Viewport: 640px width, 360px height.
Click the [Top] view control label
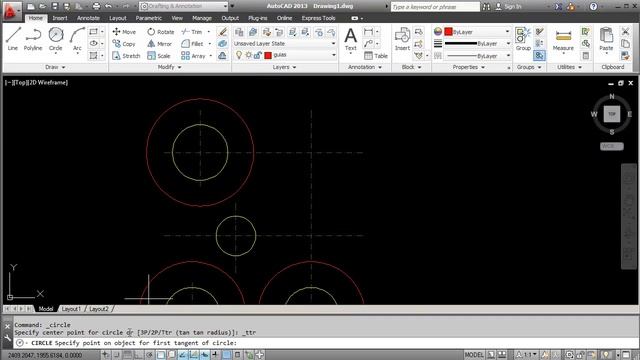click(x=20, y=82)
